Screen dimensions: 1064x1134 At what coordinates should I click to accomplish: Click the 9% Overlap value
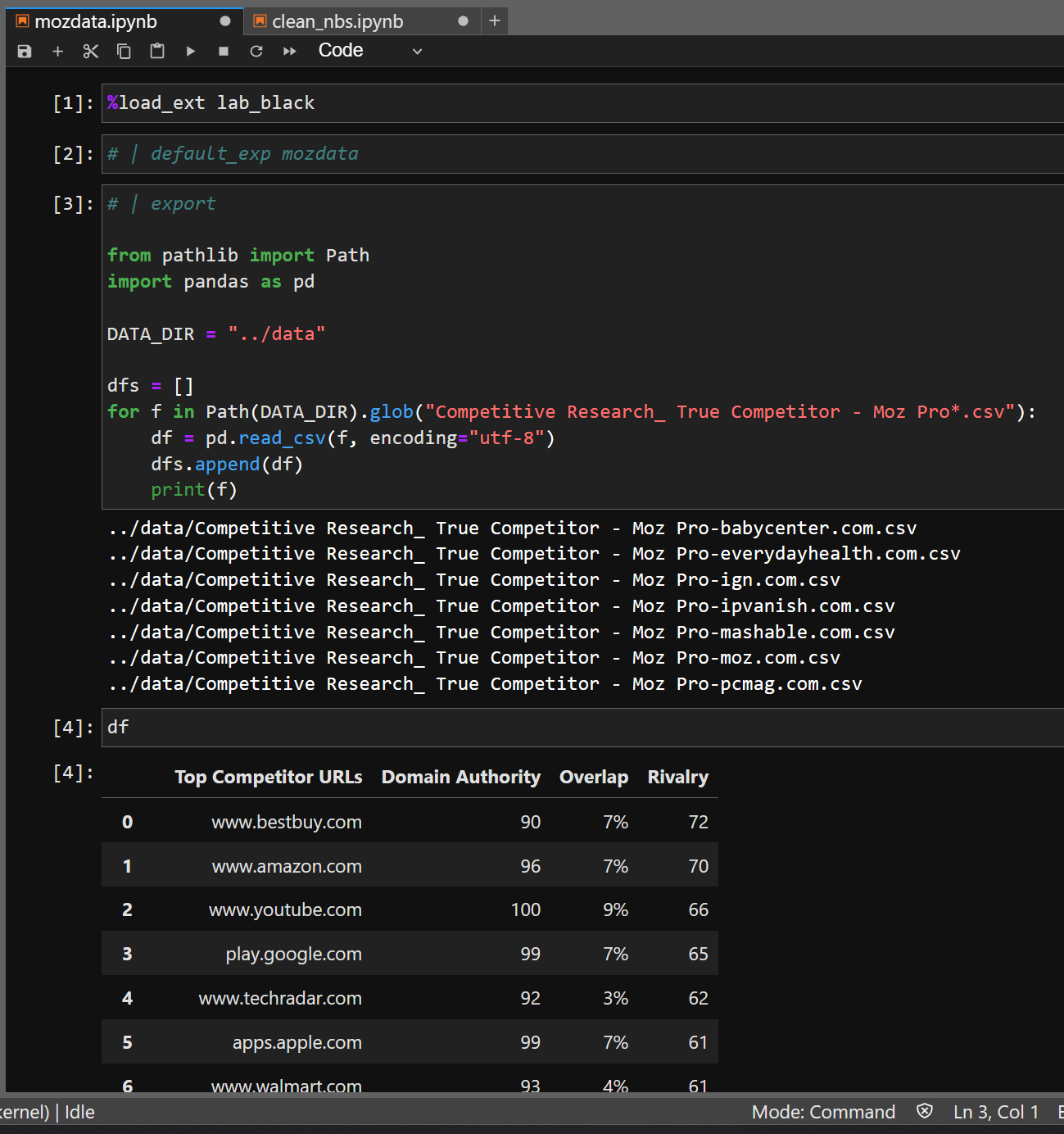point(615,910)
